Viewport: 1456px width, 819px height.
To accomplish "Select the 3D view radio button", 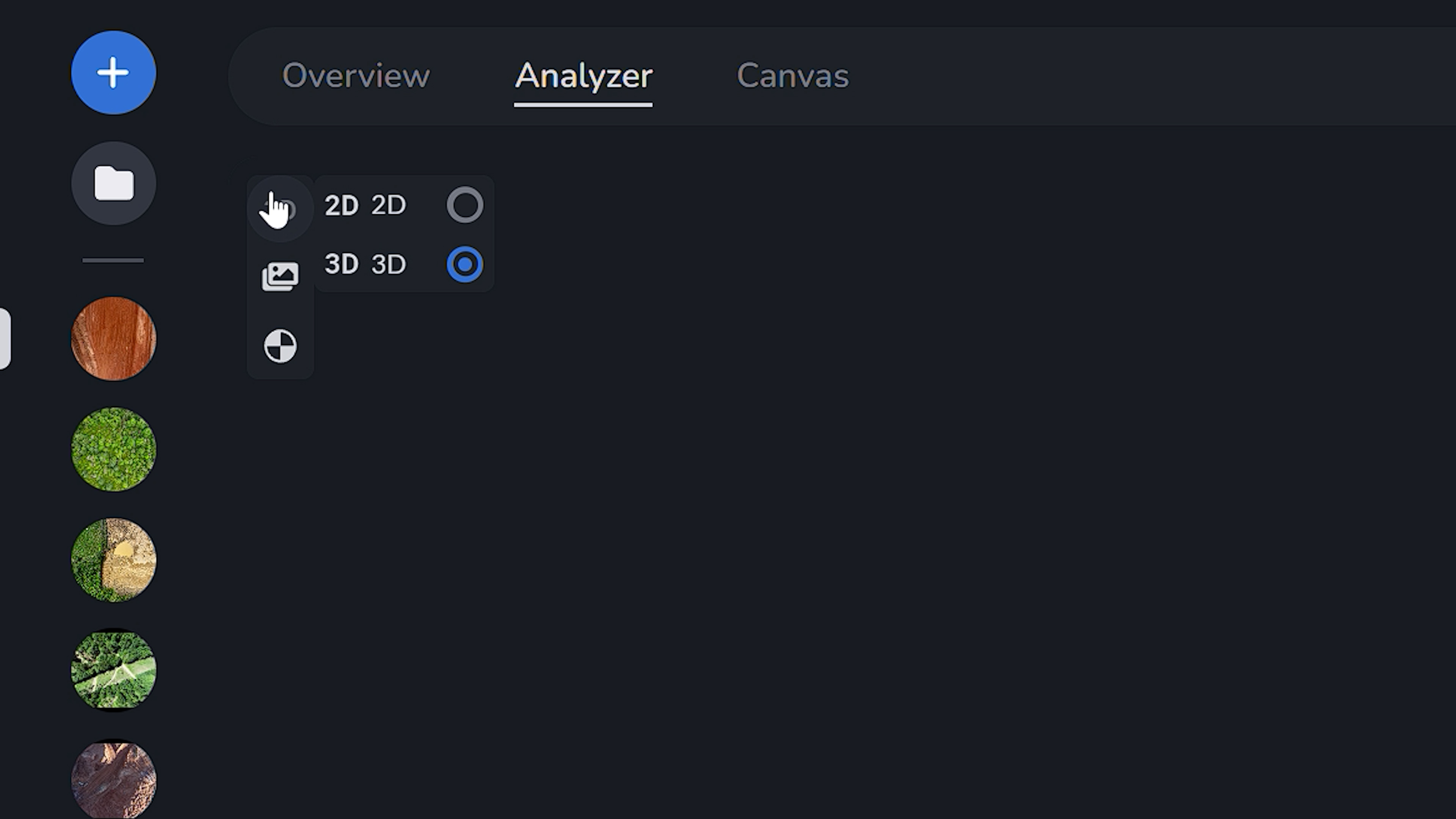I will click(x=464, y=264).
